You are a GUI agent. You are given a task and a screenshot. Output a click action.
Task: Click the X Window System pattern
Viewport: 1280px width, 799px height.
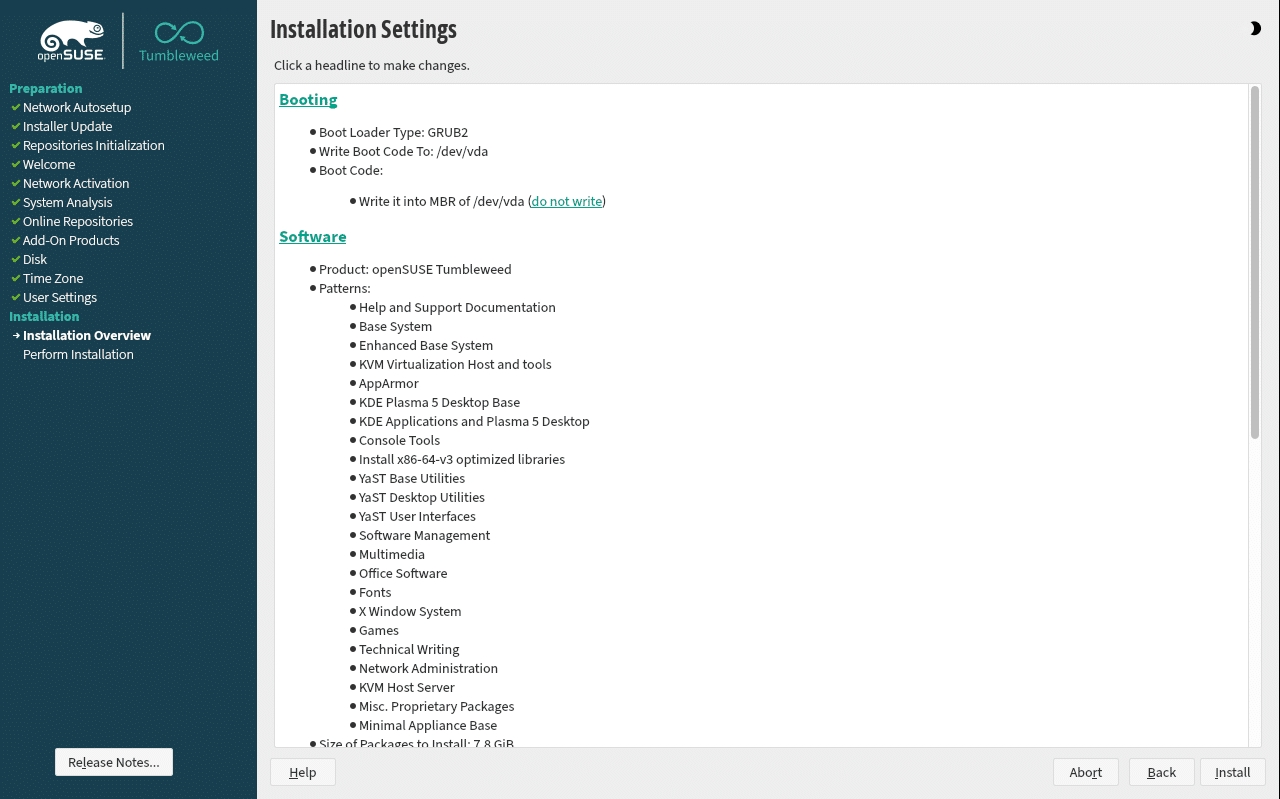pos(410,611)
